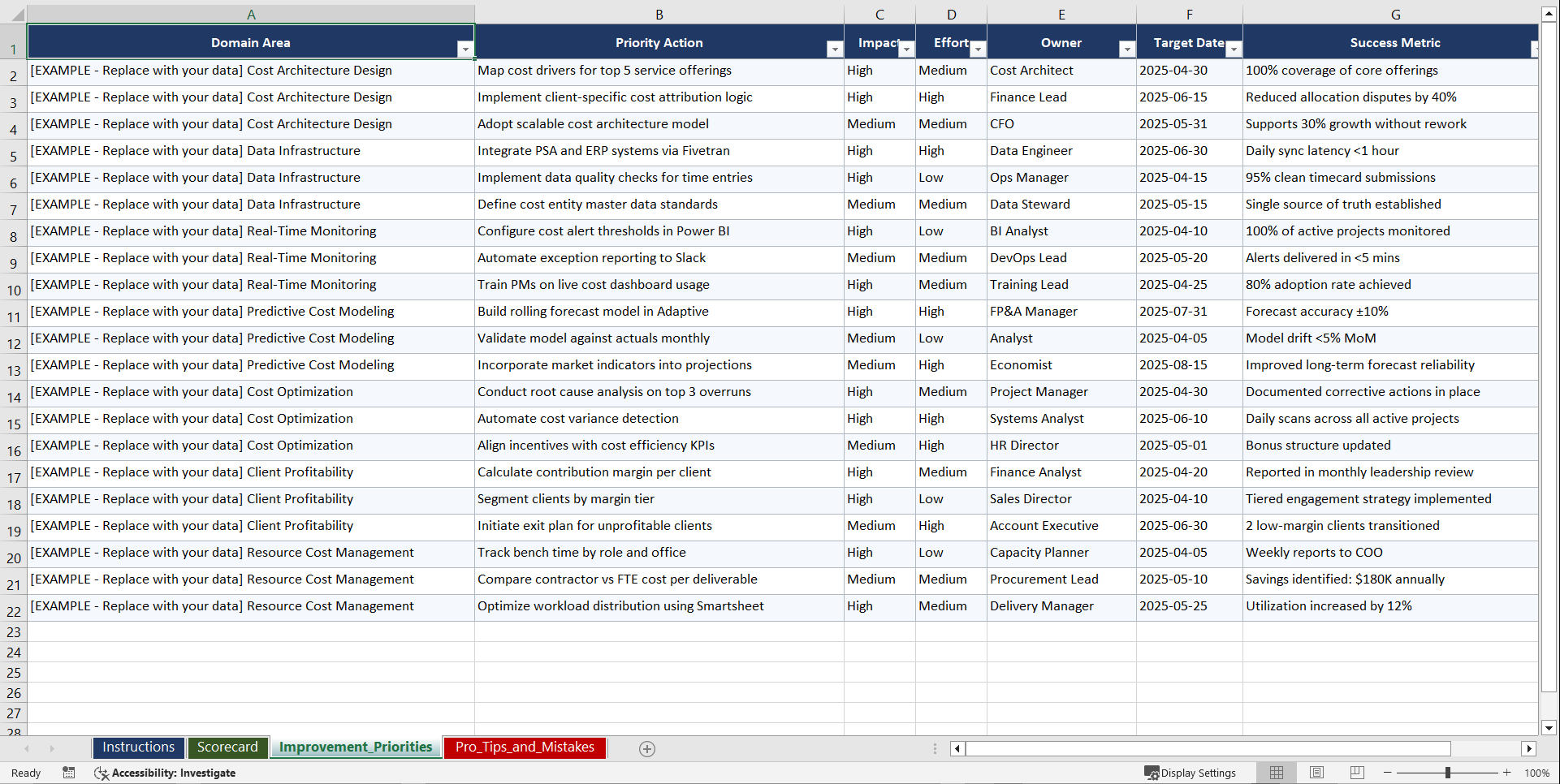
Task: Start macro recording from the status bar
Action: coord(69,773)
